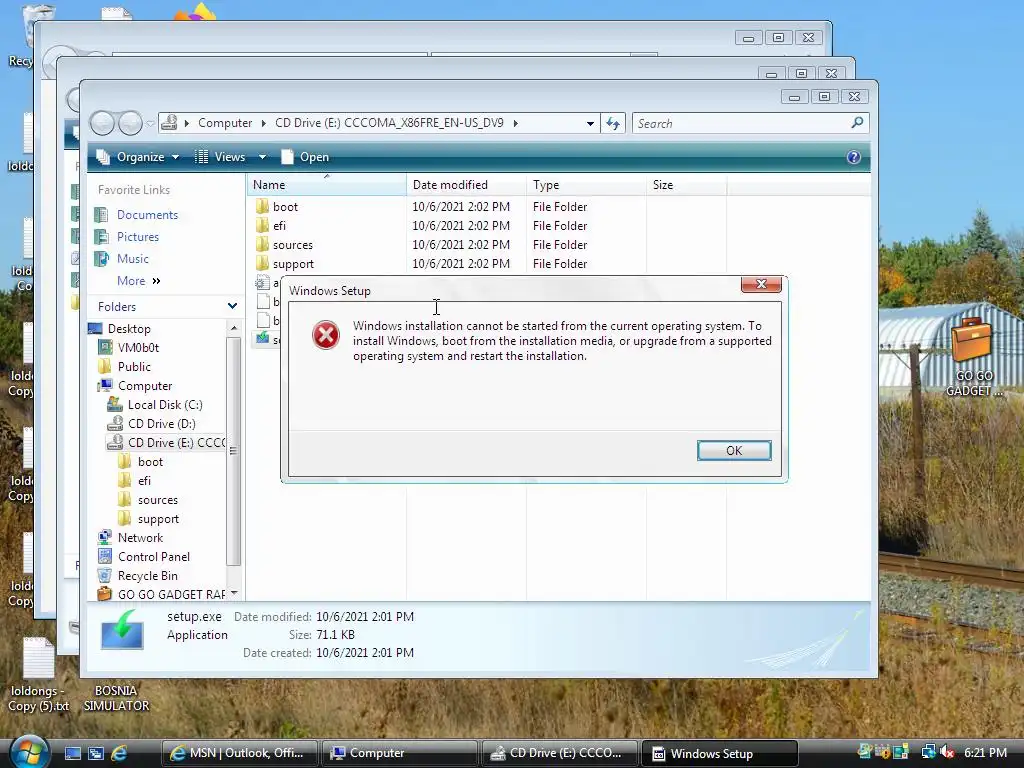Open the Windows Start orb
Image resolution: width=1024 pixels, height=768 pixels.
coord(29,752)
